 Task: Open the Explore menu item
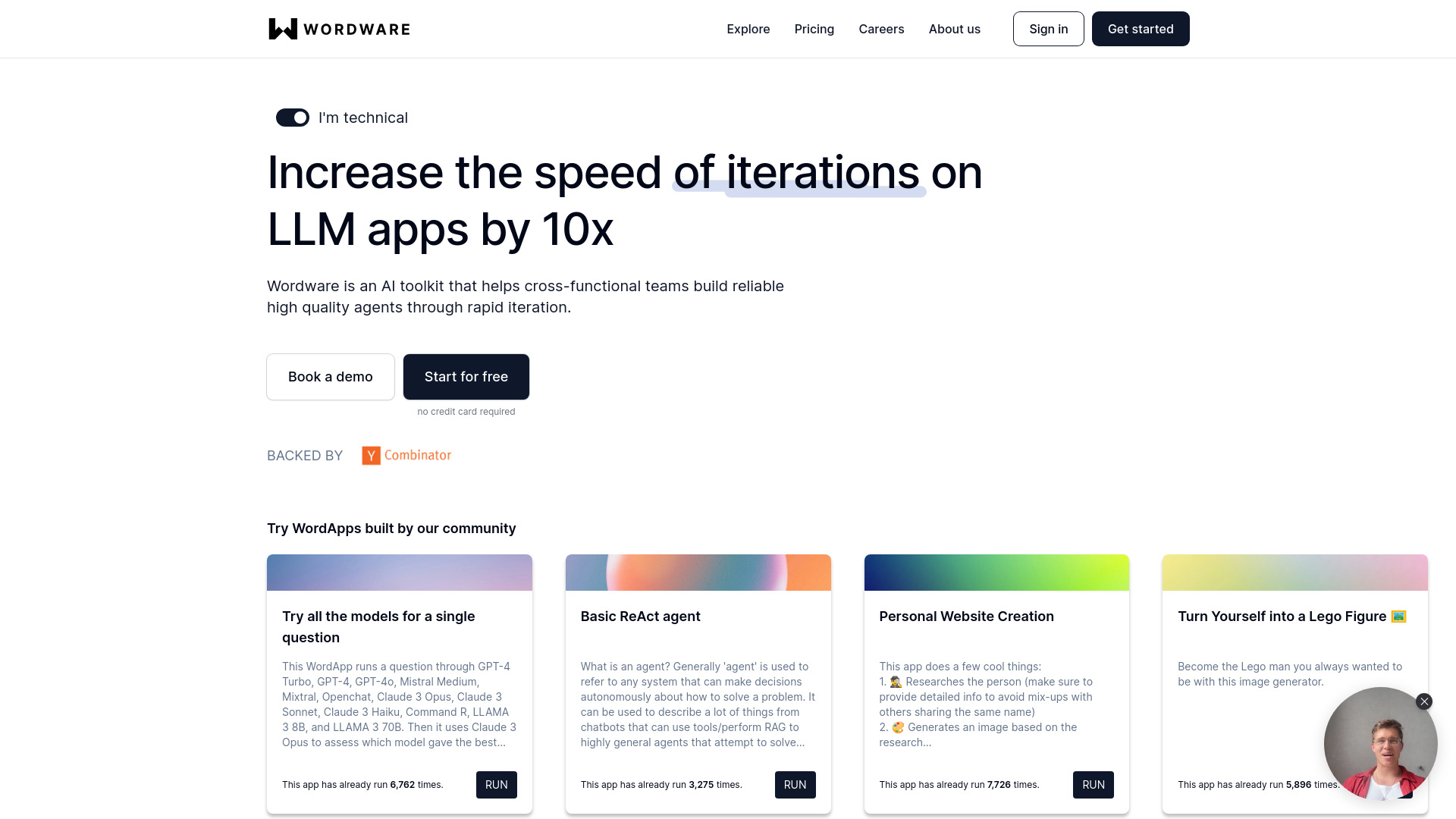click(748, 29)
